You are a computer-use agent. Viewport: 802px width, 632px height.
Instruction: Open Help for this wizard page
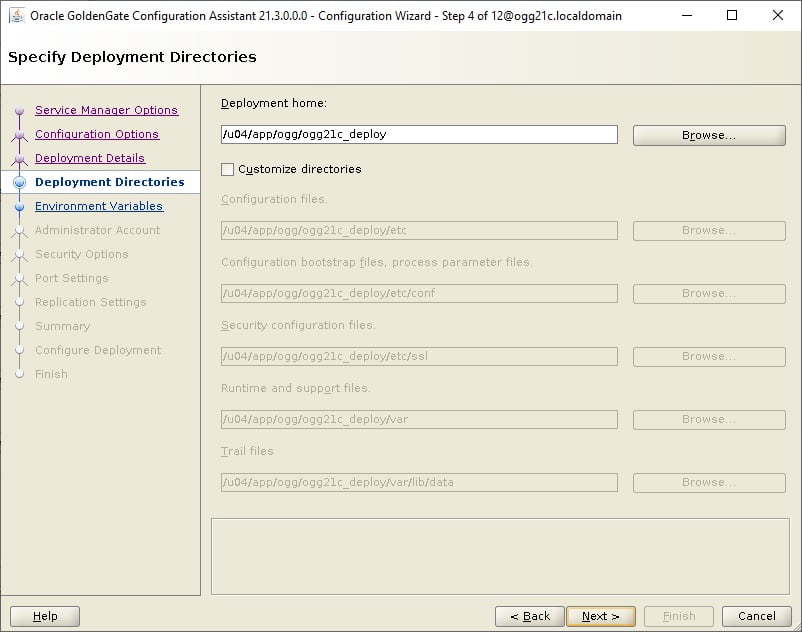tap(45, 616)
